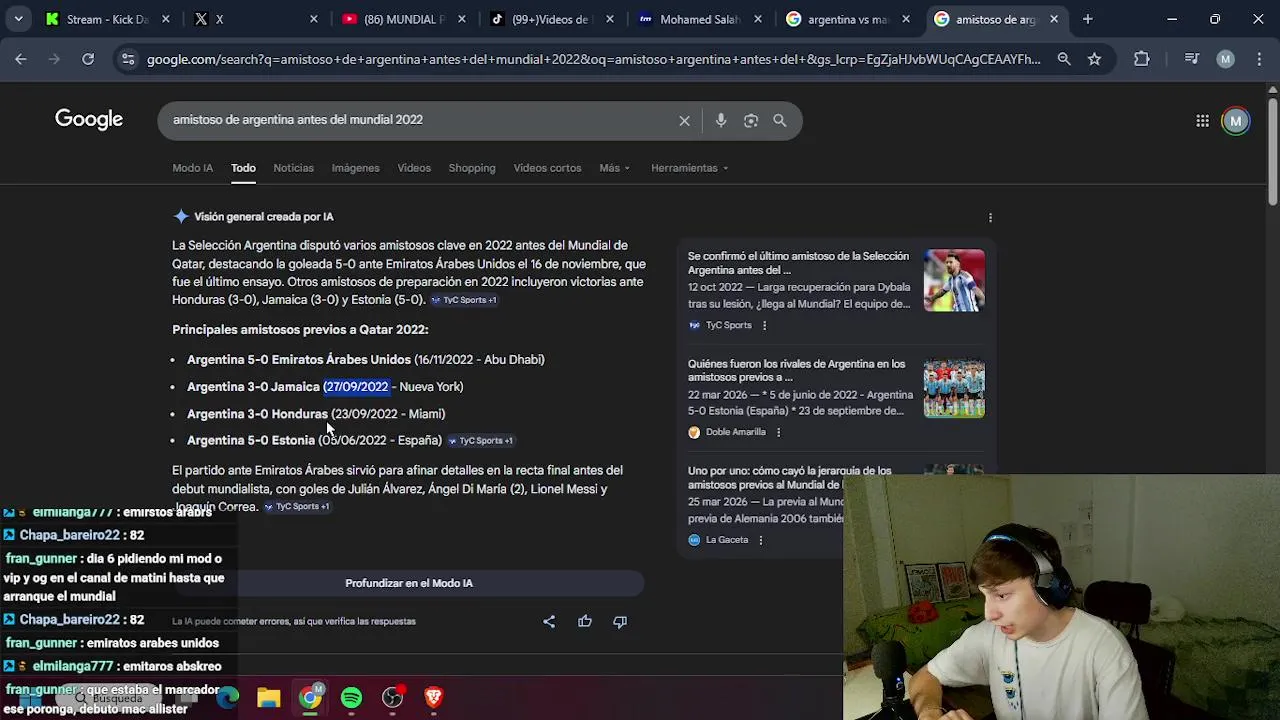Screen dimensions: 1280x720
Task: Open Spotify from the taskbar
Action: pos(351,698)
